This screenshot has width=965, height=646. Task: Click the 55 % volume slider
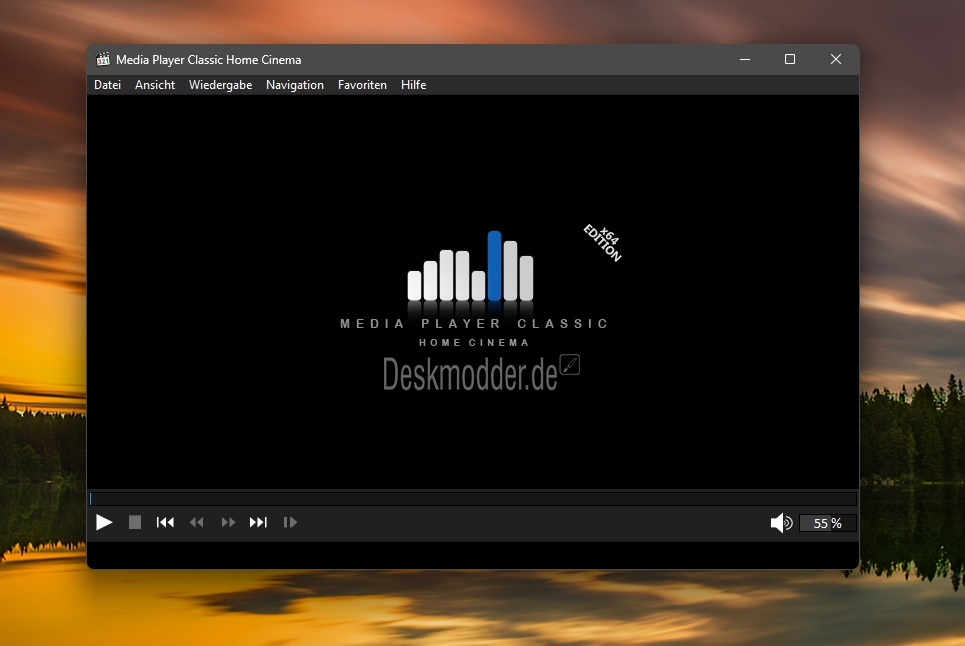pyautogui.click(x=827, y=523)
